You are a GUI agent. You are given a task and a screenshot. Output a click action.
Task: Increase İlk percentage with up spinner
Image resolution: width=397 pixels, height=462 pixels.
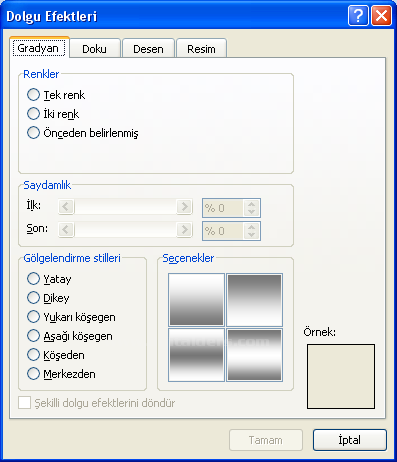coord(252,204)
